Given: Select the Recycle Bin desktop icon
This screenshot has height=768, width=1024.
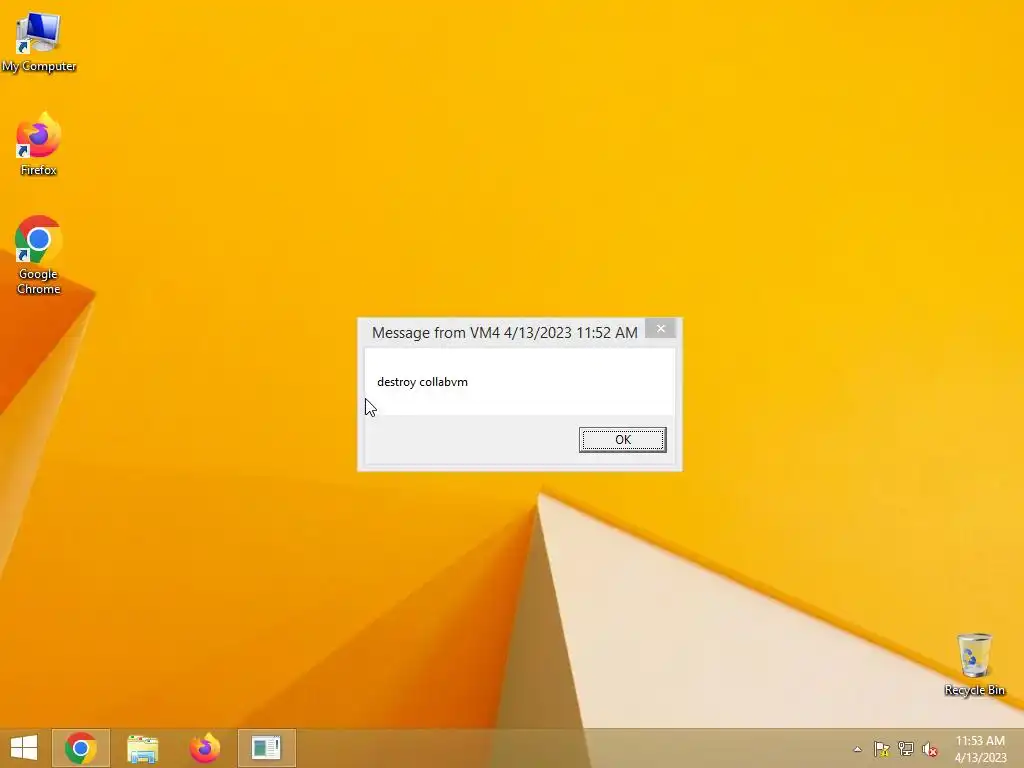Looking at the screenshot, I should pyautogui.click(x=974, y=664).
